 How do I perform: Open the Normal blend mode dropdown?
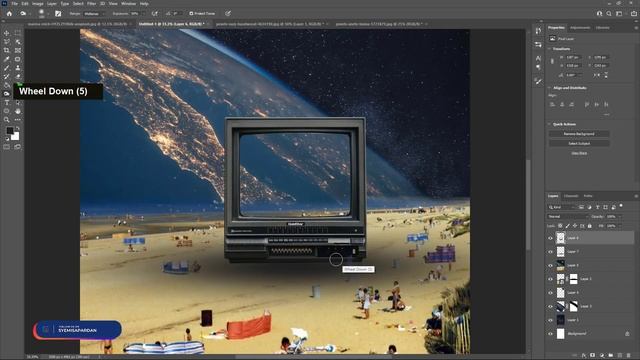567,216
